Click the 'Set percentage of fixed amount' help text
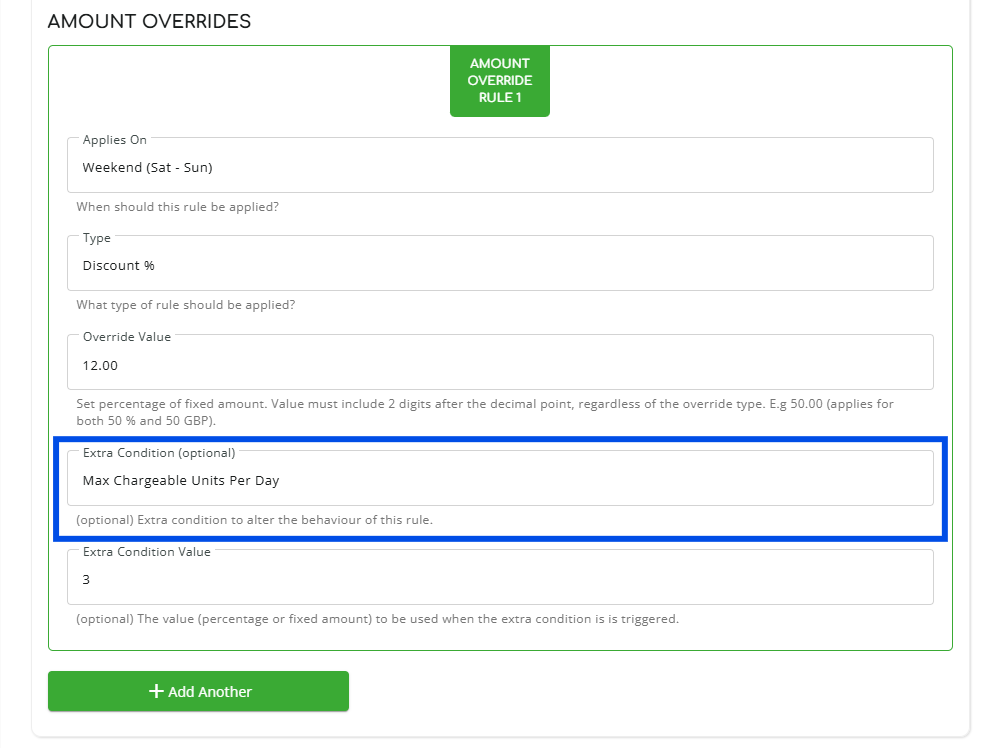The image size is (1008, 748). 485,412
